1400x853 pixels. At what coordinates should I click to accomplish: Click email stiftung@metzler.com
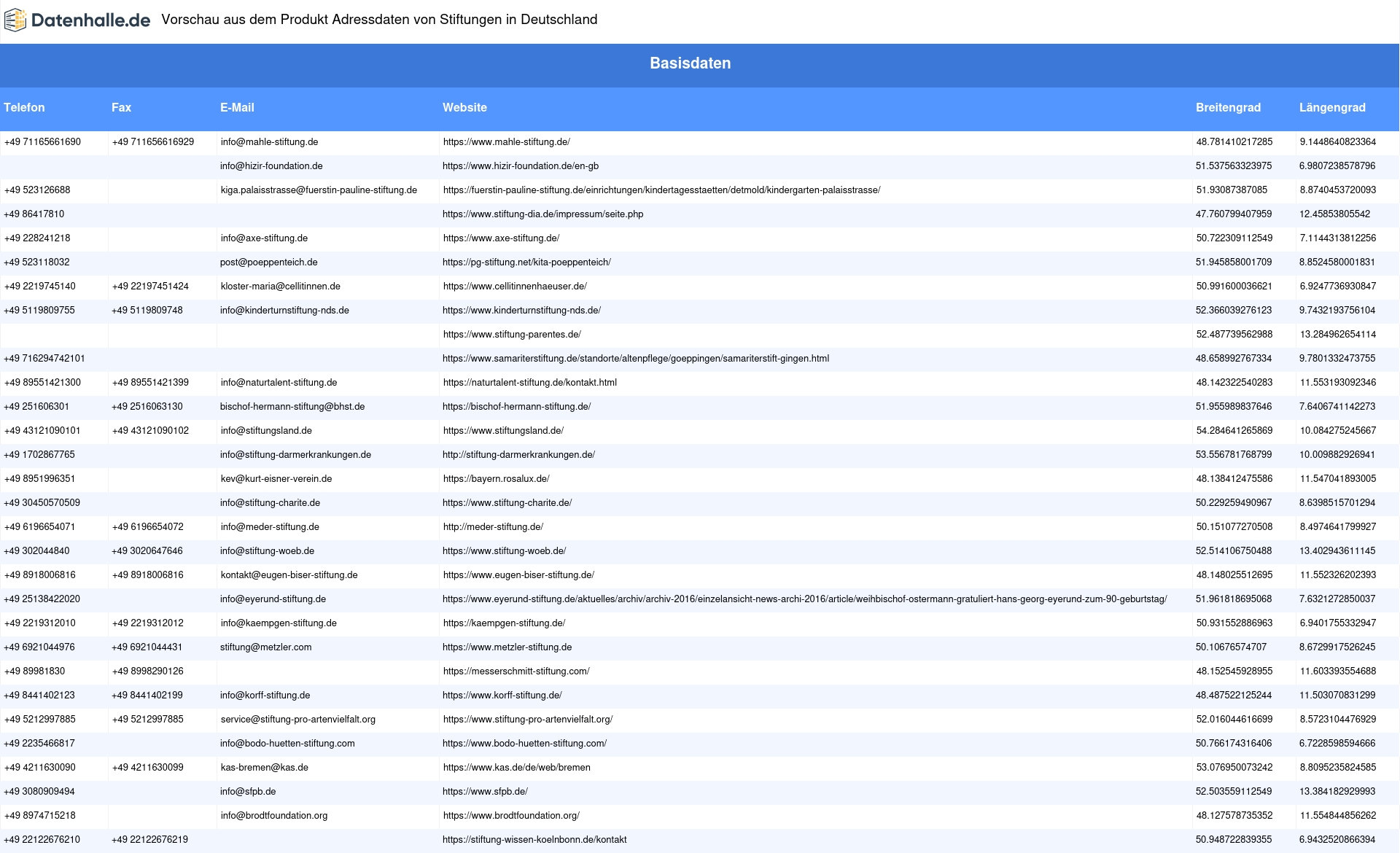pos(265,647)
